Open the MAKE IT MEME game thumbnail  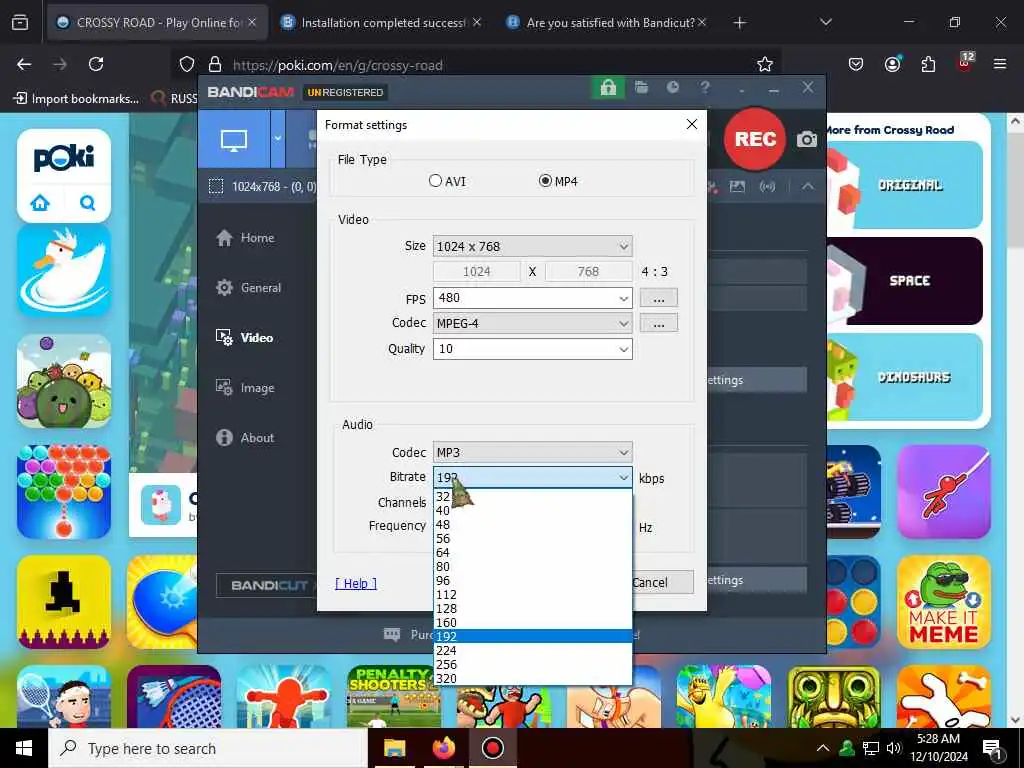point(944,602)
